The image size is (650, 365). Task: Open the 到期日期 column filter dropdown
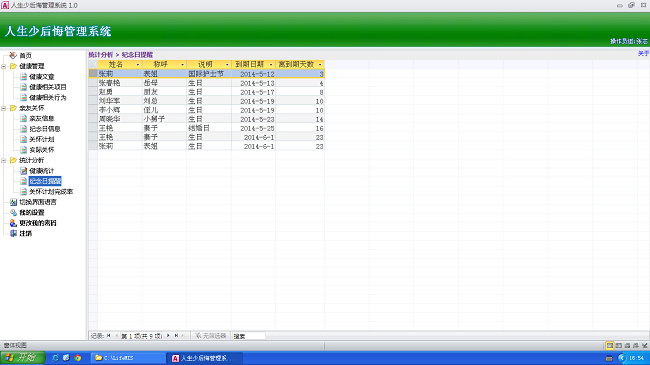(271, 65)
